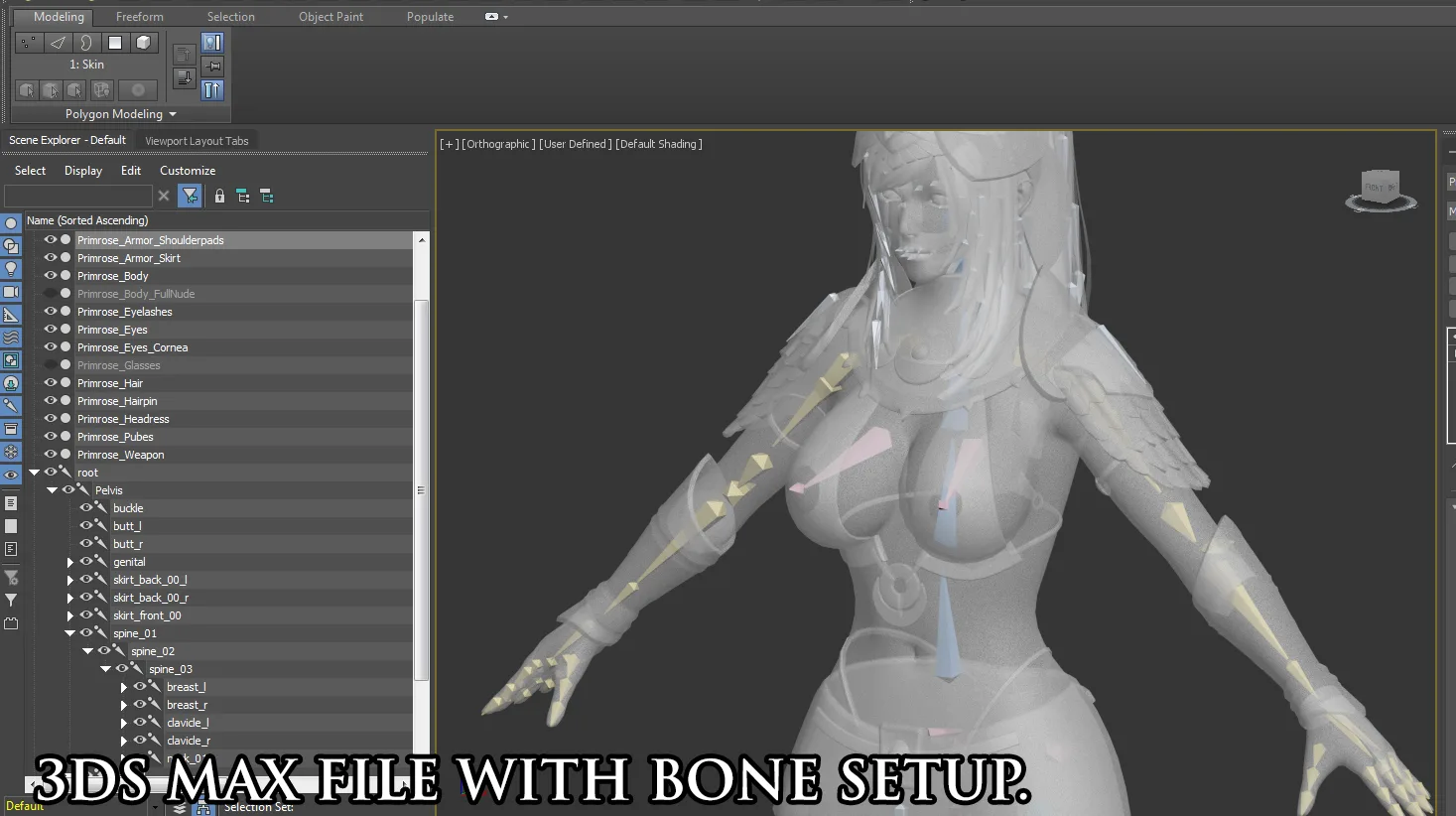This screenshot has width=1456, height=816.
Task: Expand the breast_l node
Action: [124, 687]
